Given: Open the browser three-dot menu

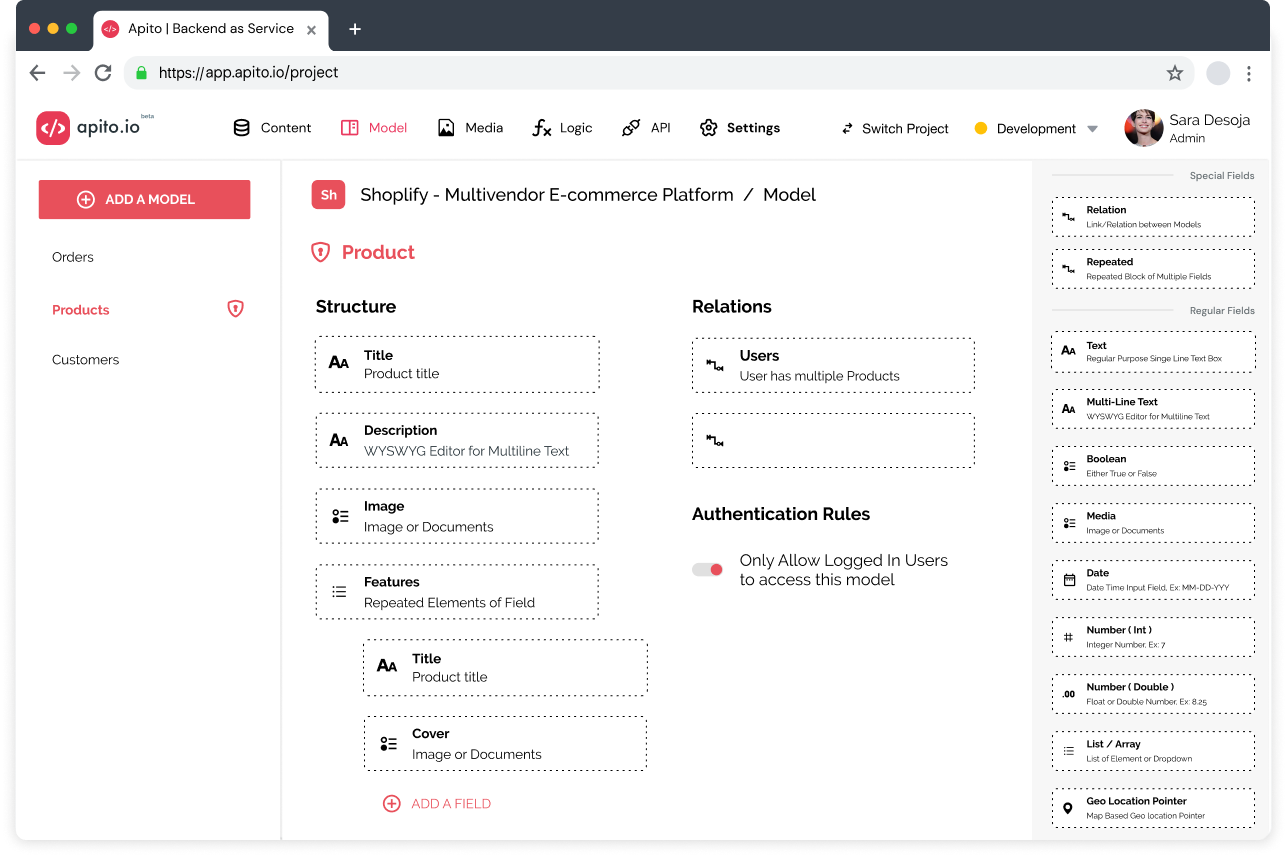Looking at the screenshot, I should tap(1248, 73).
